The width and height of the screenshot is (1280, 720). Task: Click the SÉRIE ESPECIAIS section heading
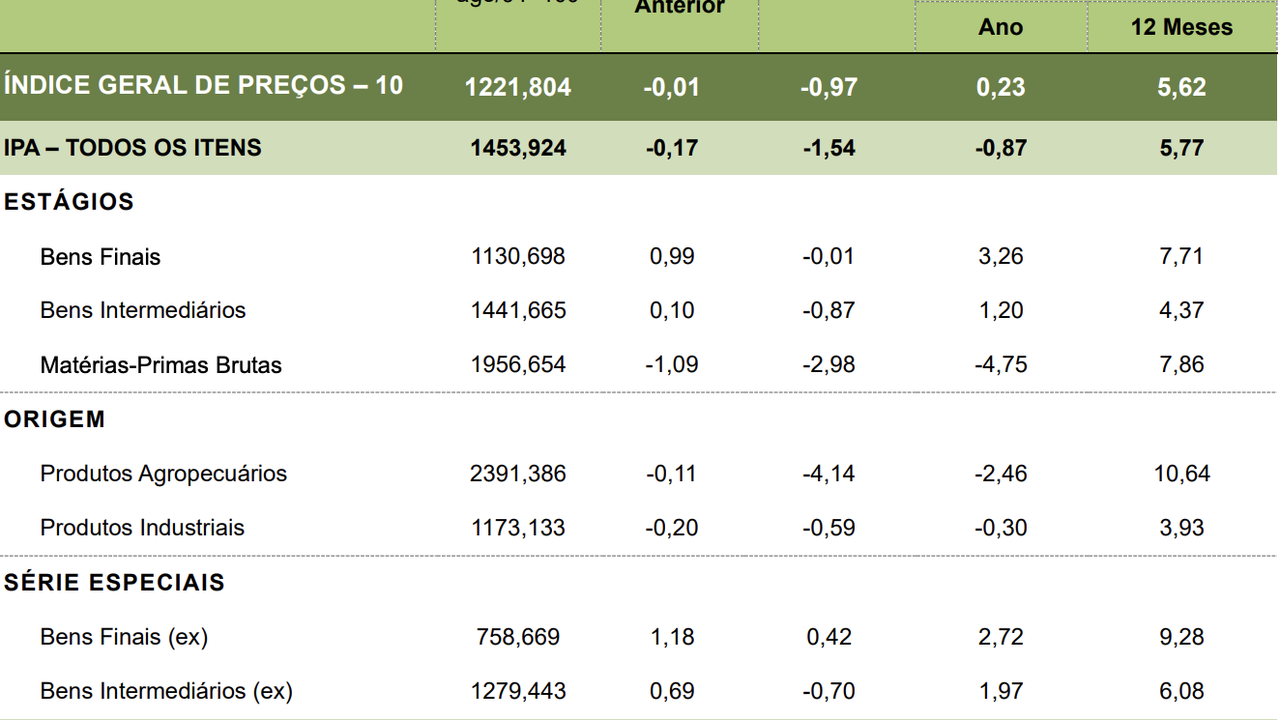(x=114, y=583)
